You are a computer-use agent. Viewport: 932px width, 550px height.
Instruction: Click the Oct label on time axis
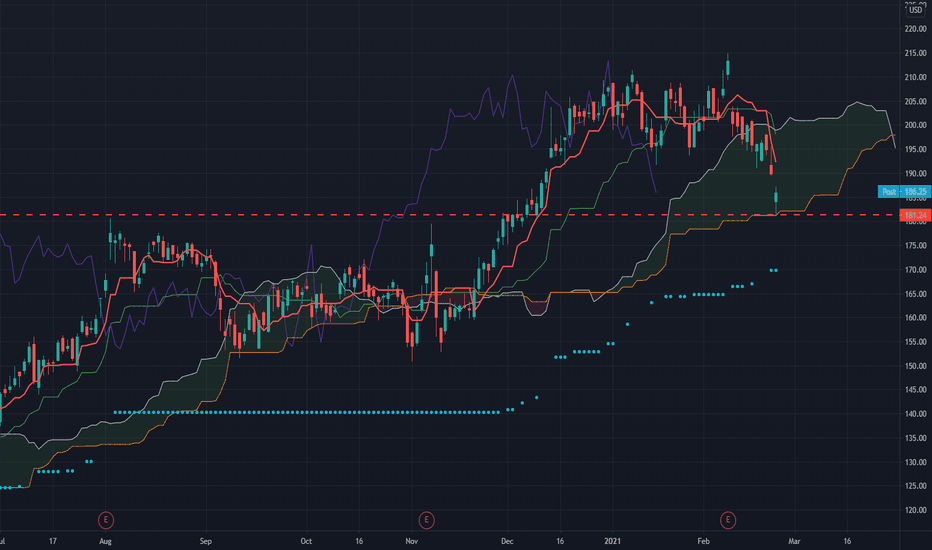point(306,541)
